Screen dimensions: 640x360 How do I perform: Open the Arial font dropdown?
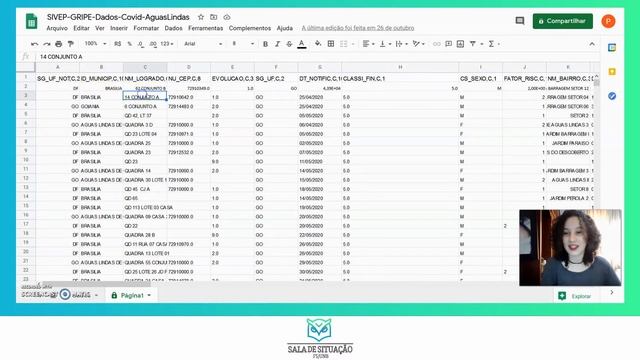coord(203,44)
